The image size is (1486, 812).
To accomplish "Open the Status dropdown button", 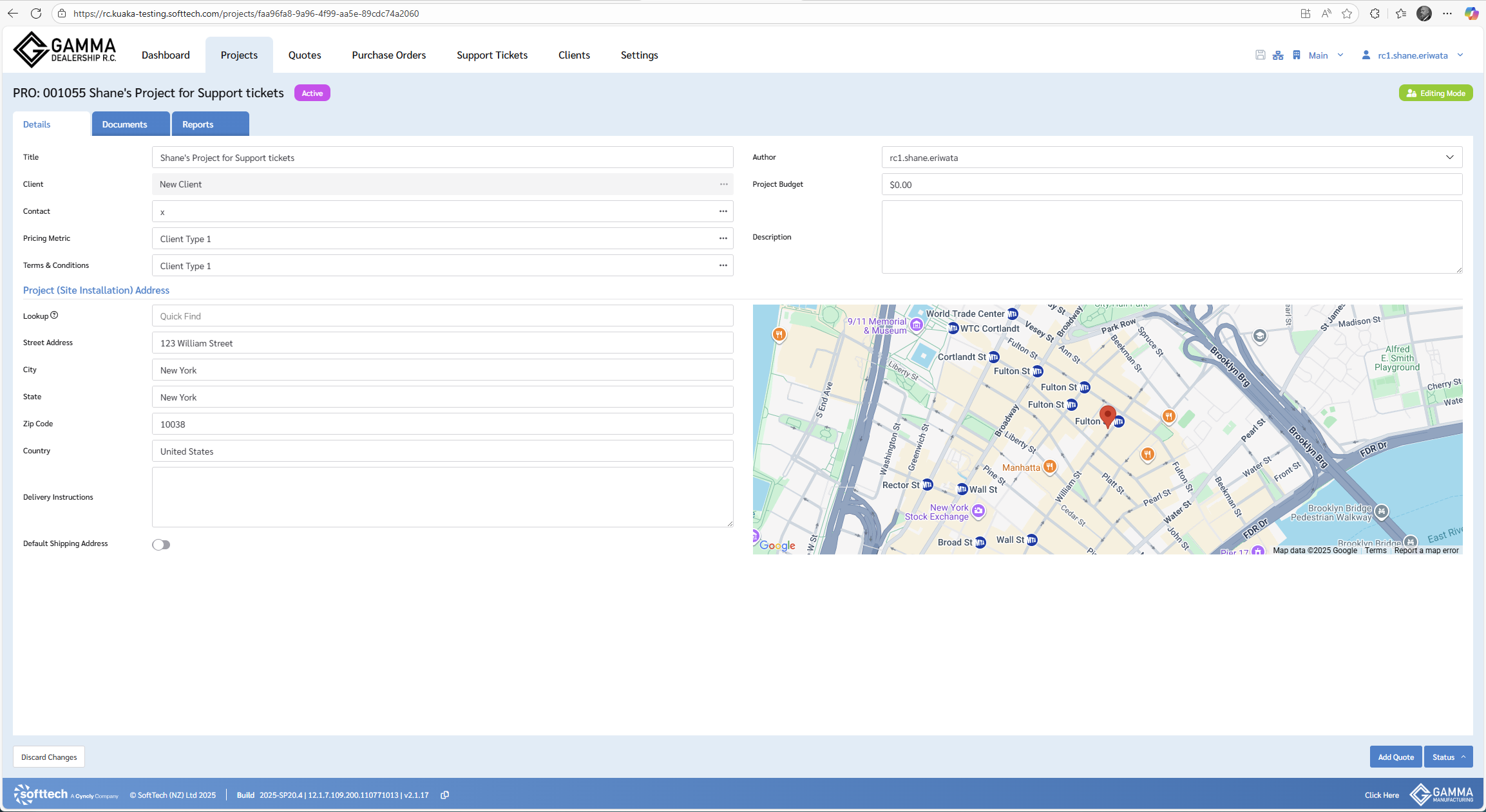I will [1448, 757].
